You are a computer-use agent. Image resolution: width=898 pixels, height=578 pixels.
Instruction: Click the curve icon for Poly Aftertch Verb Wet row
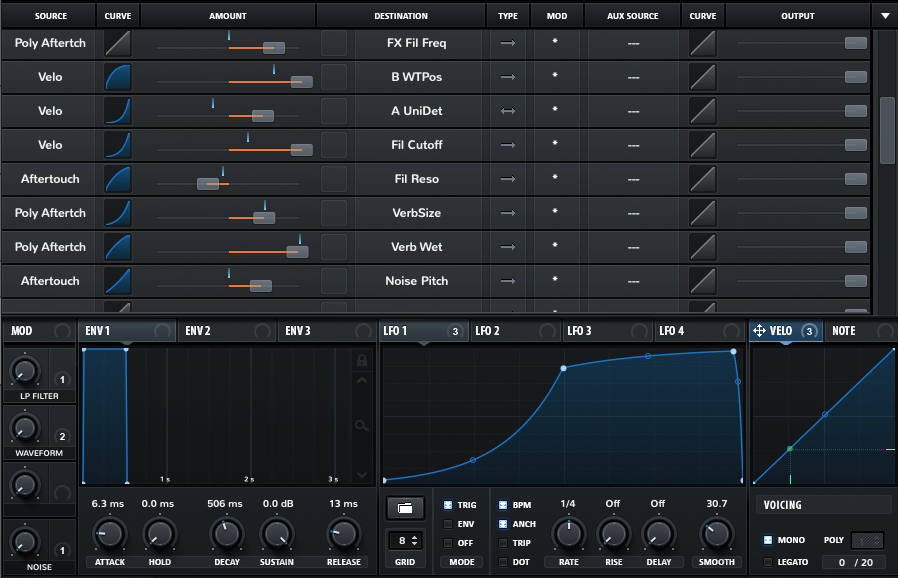pyautogui.click(x=118, y=247)
